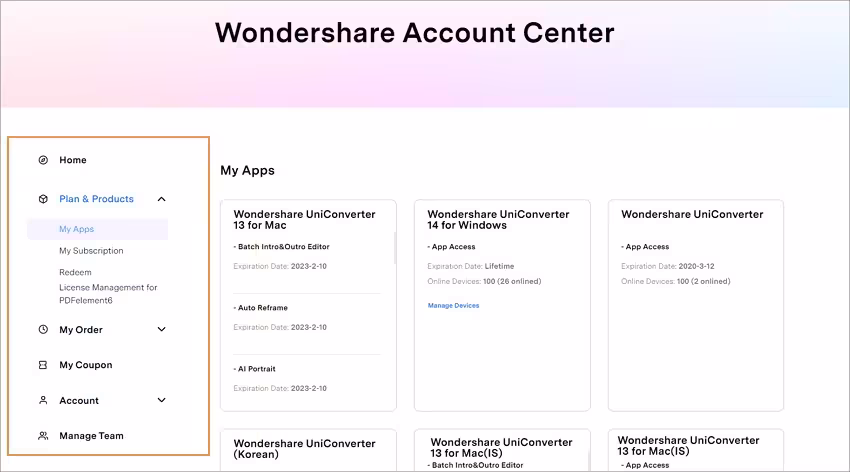The height and width of the screenshot is (472, 850).
Task: Open the My Order menu label
Action: pos(81,329)
